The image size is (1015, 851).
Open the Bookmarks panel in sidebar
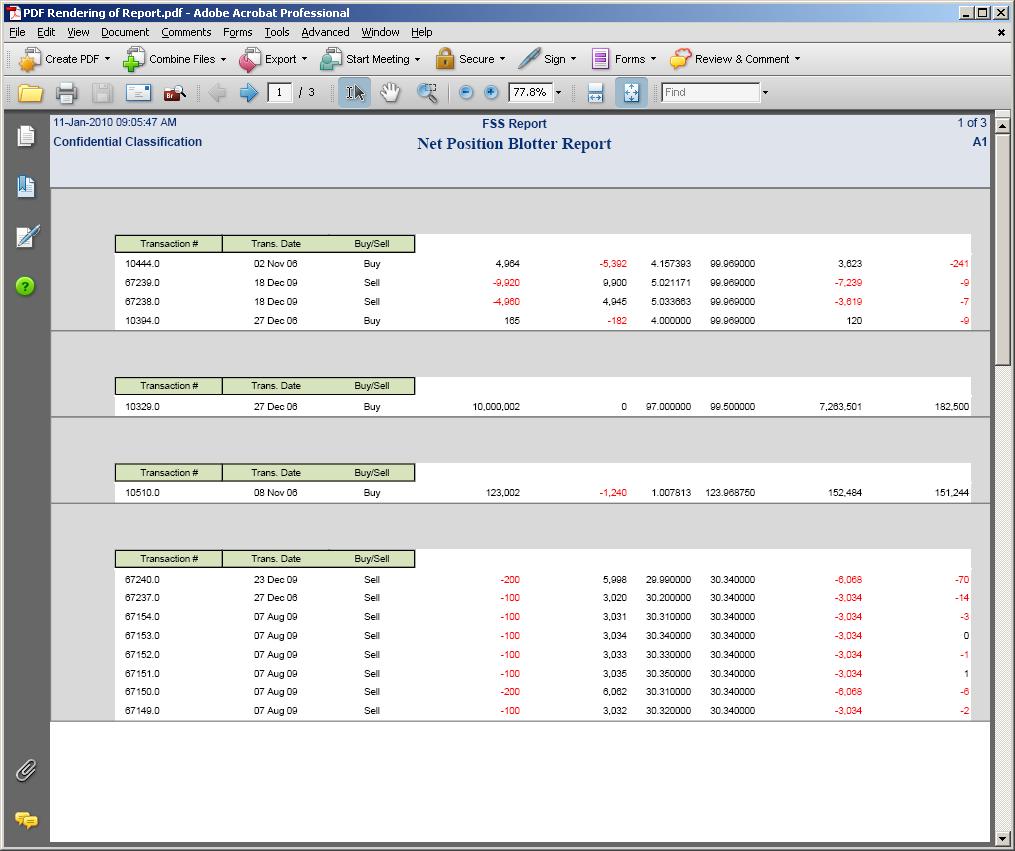[26, 186]
